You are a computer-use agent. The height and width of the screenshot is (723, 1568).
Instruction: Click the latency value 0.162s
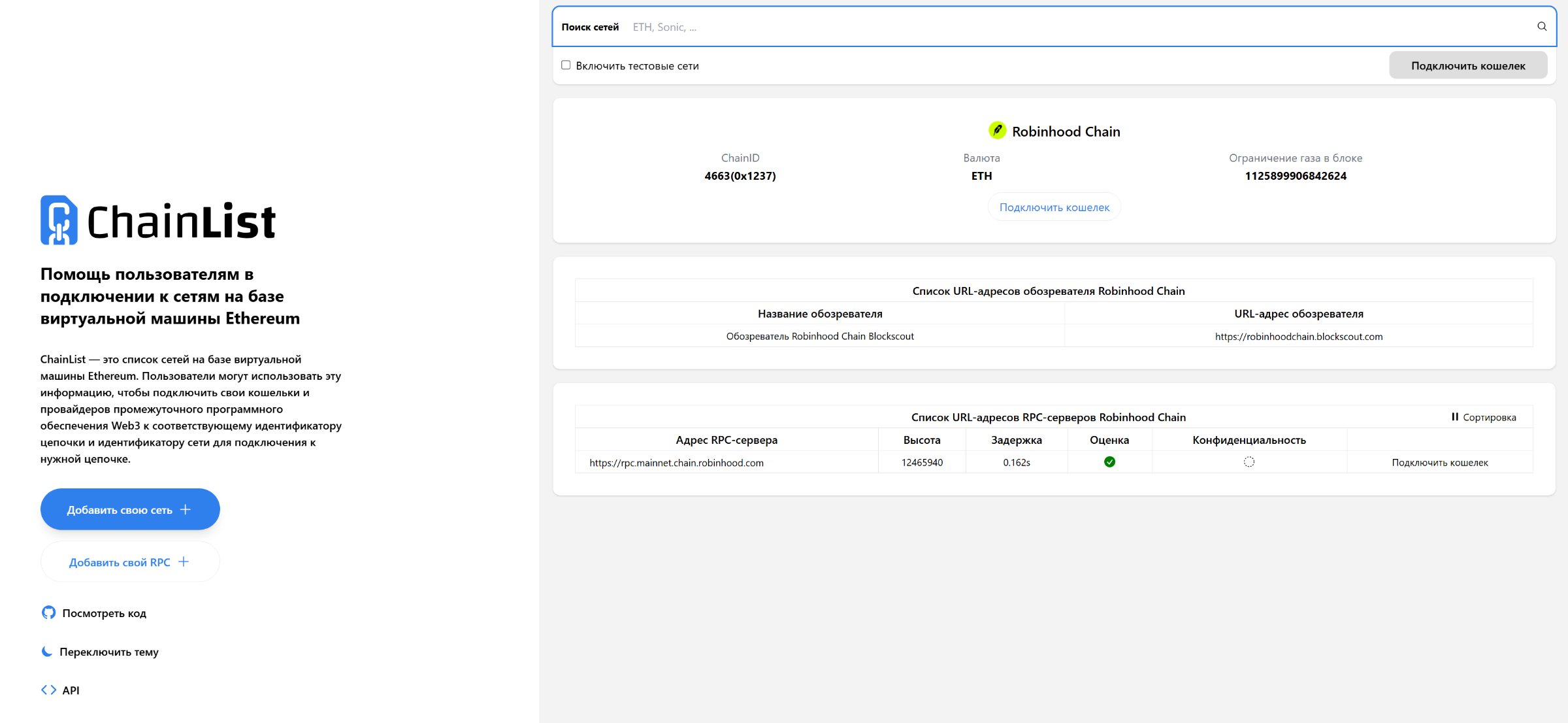[x=1017, y=462]
